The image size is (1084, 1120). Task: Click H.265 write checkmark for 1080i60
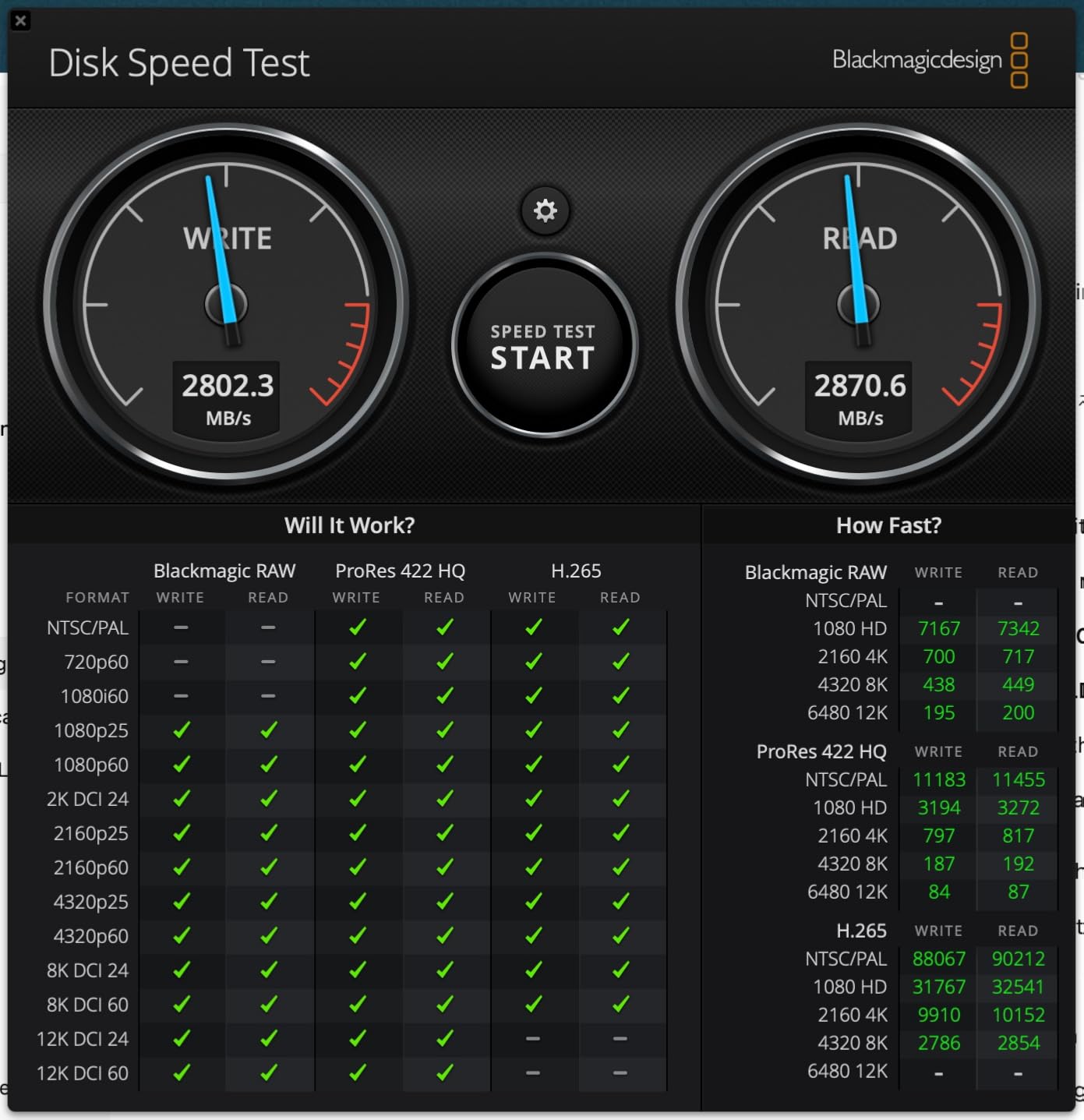pos(533,696)
